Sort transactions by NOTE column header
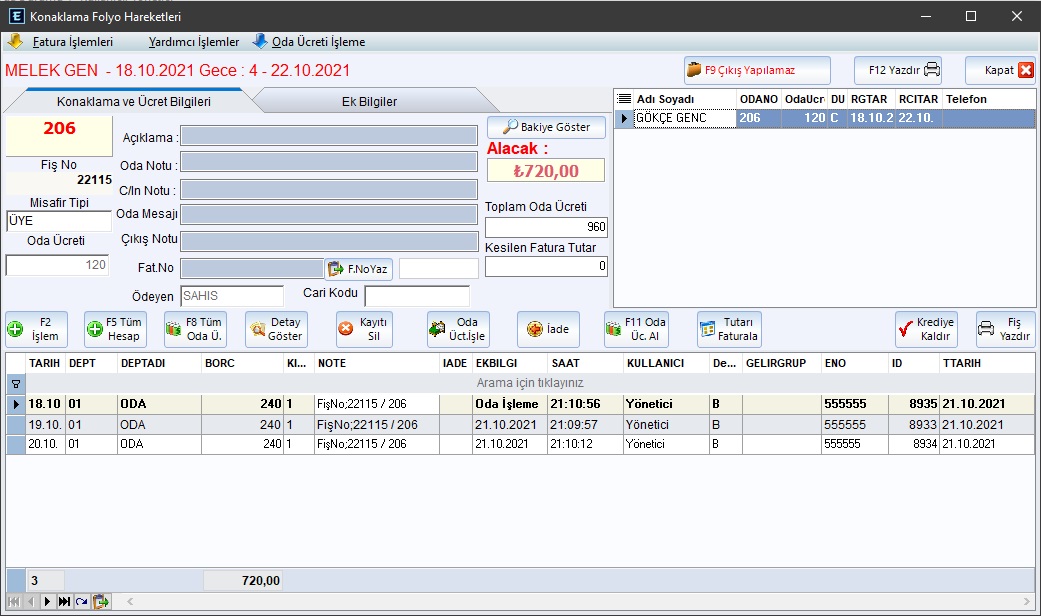Image resolution: width=1041 pixels, height=616 pixels. pos(376,363)
